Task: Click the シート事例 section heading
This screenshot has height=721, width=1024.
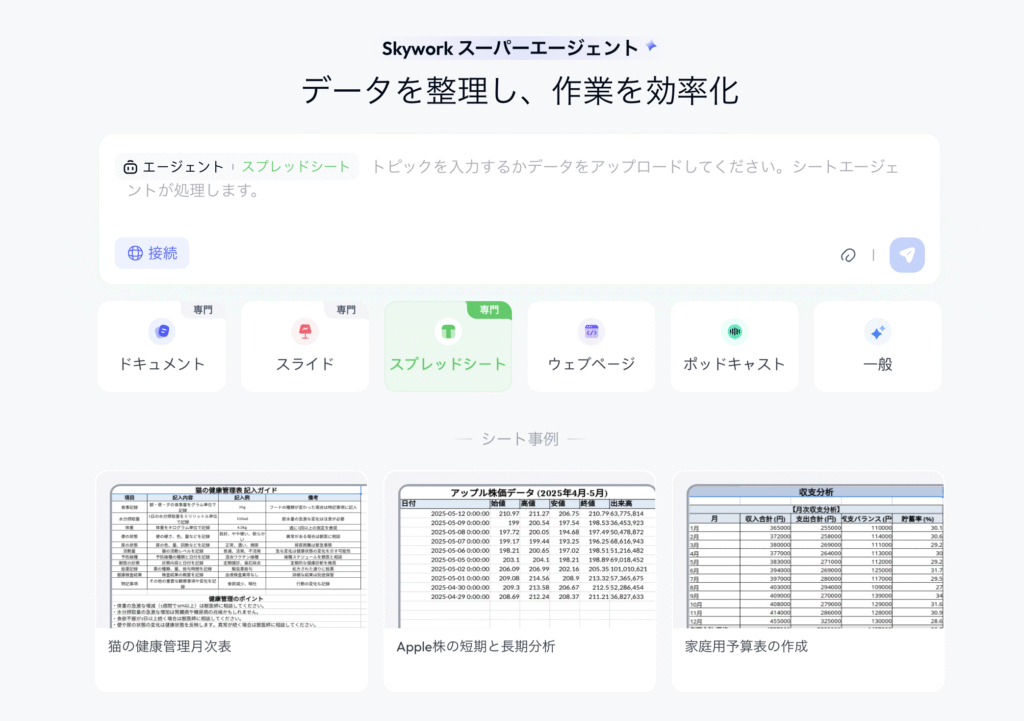Action: coord(520,439)
